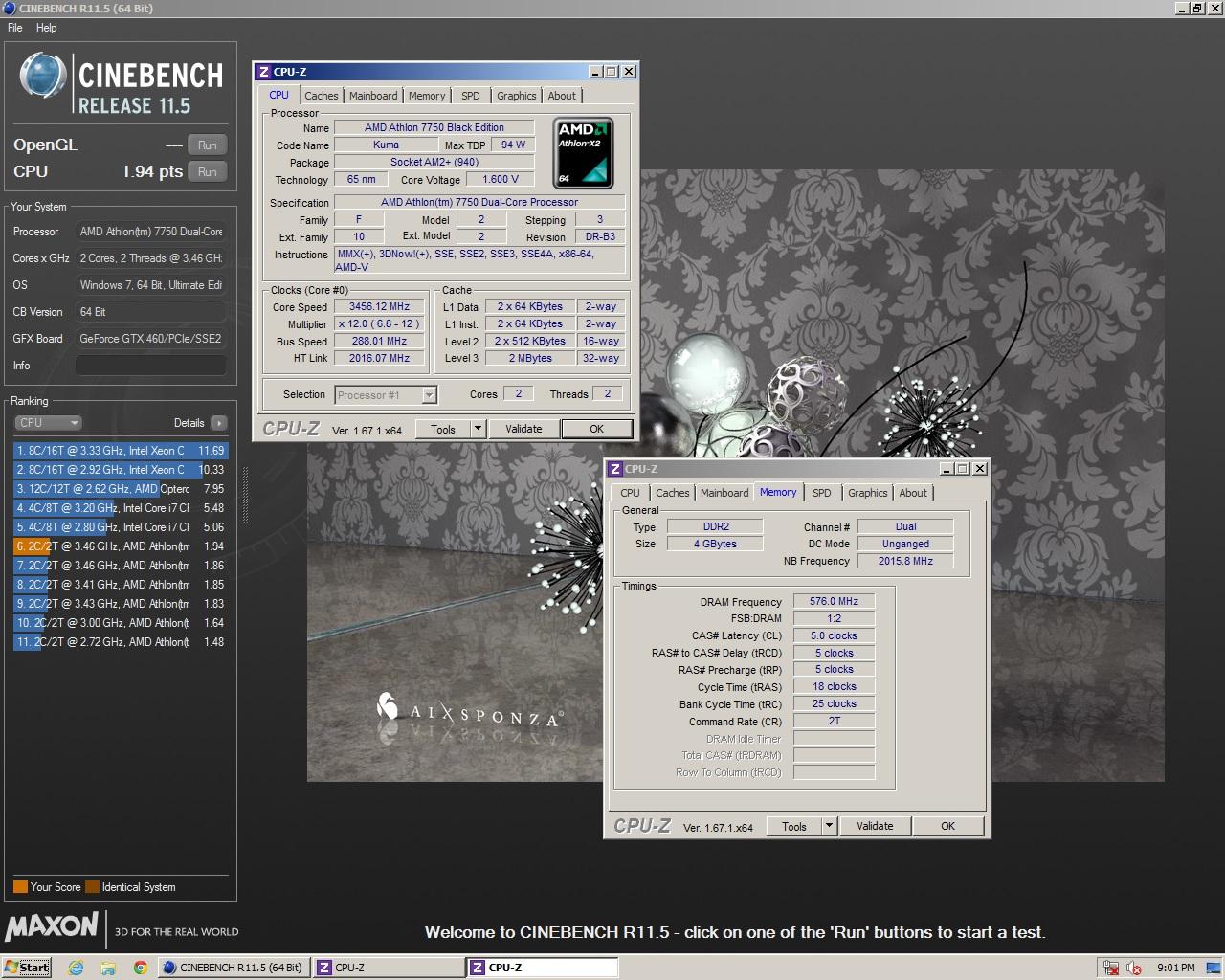Run the OpenGL benchmark
The image size is (1225, 980).
click(208, 145)
